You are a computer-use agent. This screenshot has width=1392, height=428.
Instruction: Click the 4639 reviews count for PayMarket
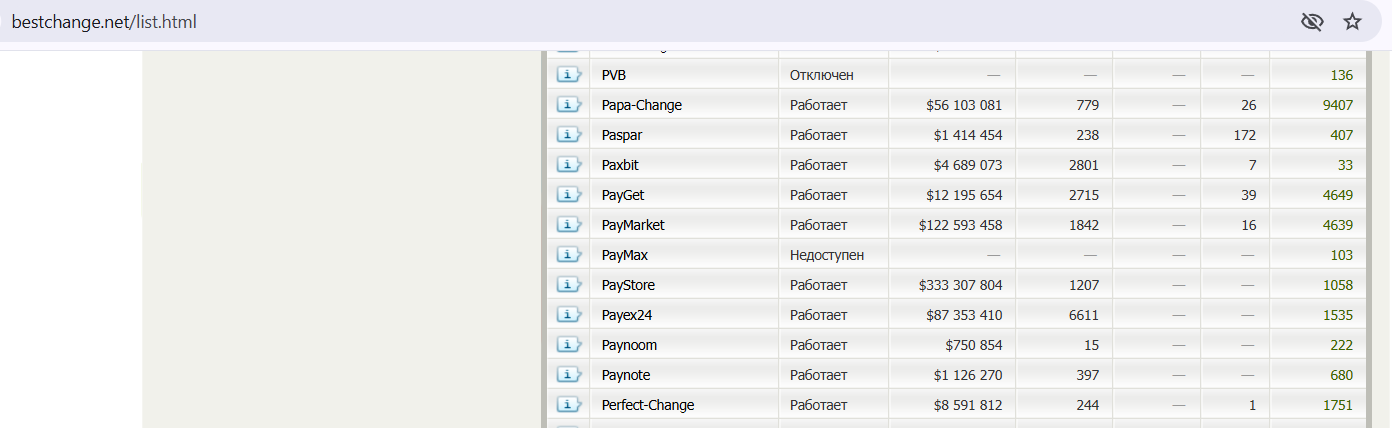pyautogui.click(x=1337, y=225)
